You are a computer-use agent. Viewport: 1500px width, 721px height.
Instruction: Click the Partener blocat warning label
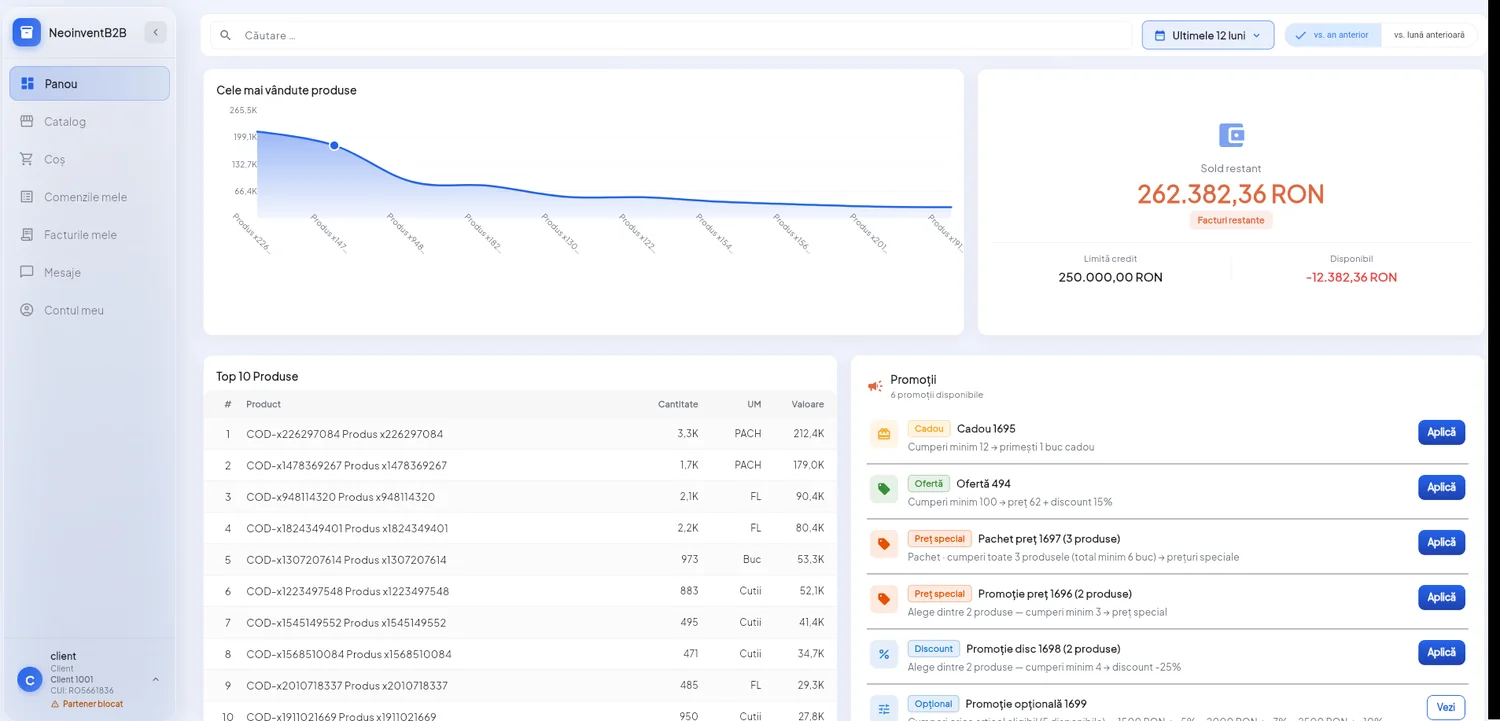[x=87, y=704]
